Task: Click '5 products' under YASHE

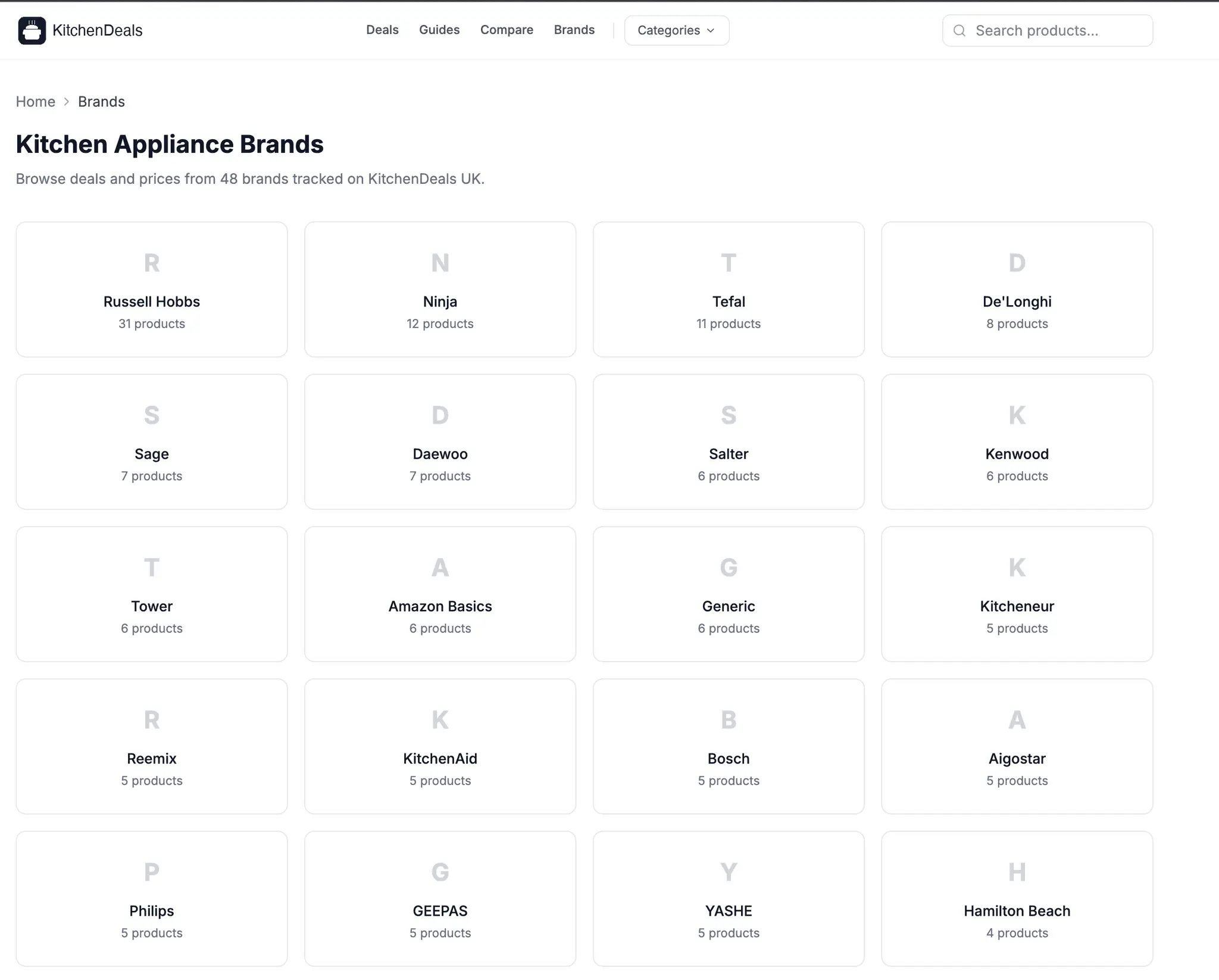Action: click(729, 933)
